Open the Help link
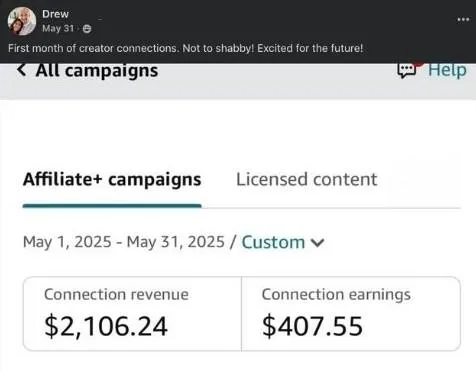The width and height of the screenshot is (476, 371). (447, 70)
